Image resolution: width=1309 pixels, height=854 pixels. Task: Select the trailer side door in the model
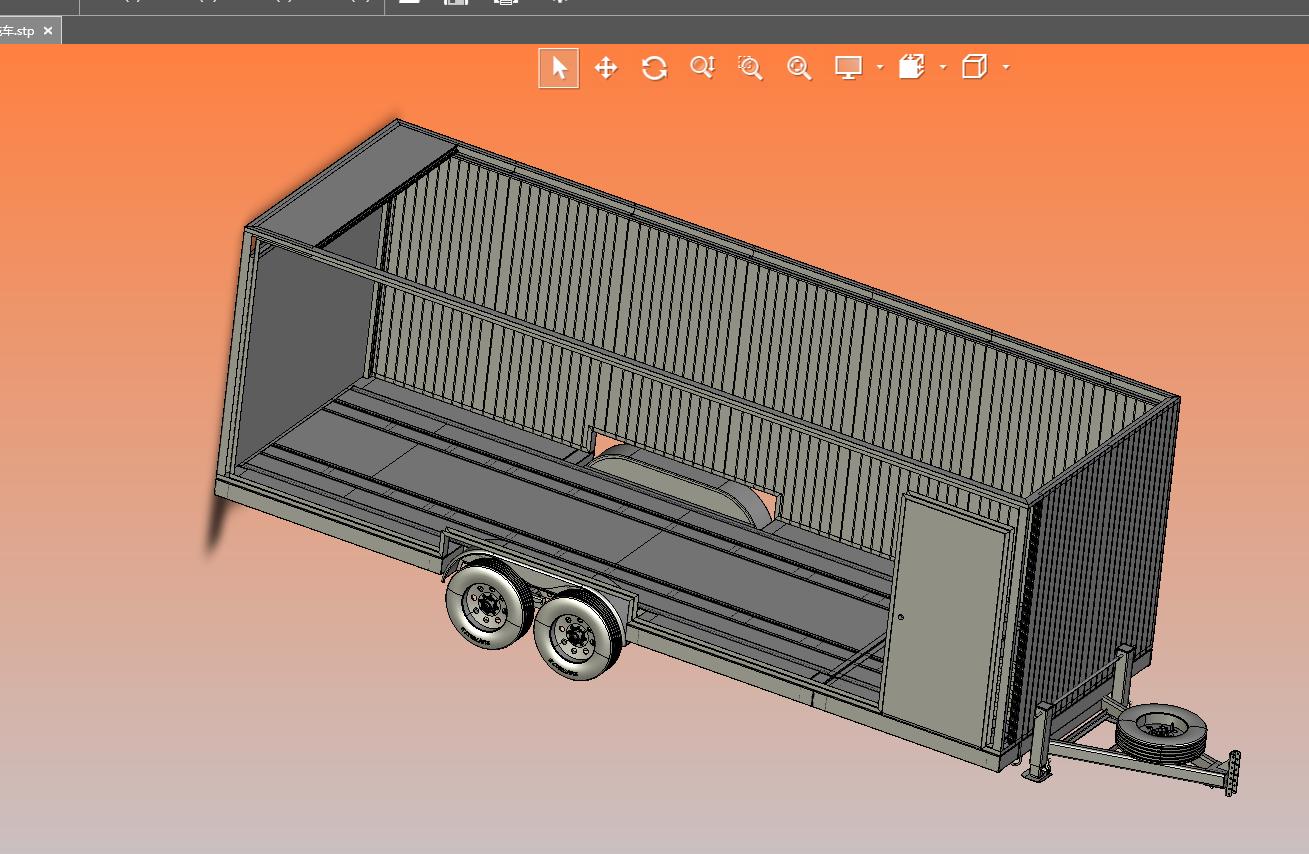(x=945, y=619)
